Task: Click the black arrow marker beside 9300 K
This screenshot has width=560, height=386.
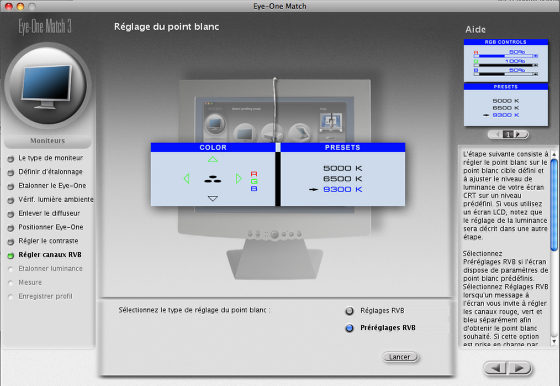Action: 313,190
